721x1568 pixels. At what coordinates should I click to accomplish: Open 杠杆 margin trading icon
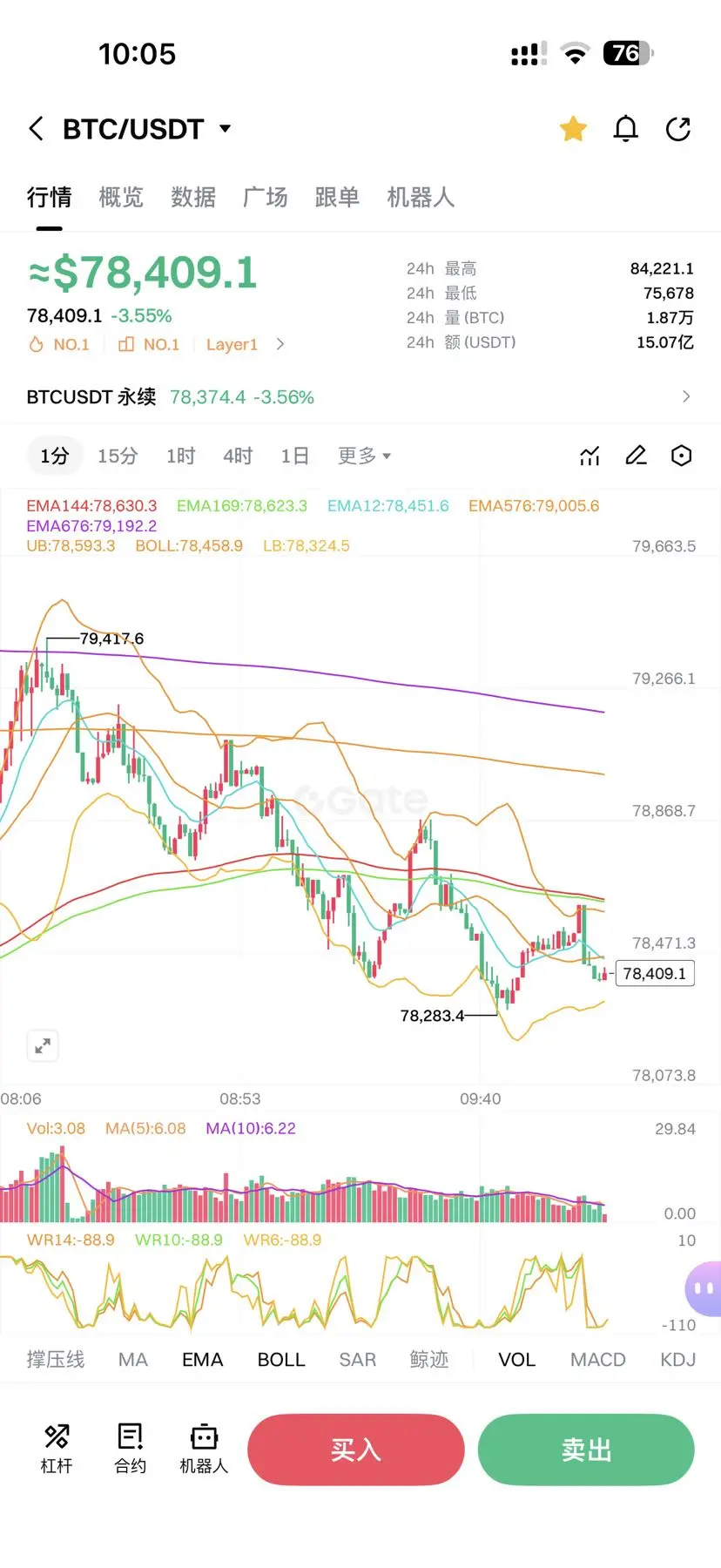57,1450
